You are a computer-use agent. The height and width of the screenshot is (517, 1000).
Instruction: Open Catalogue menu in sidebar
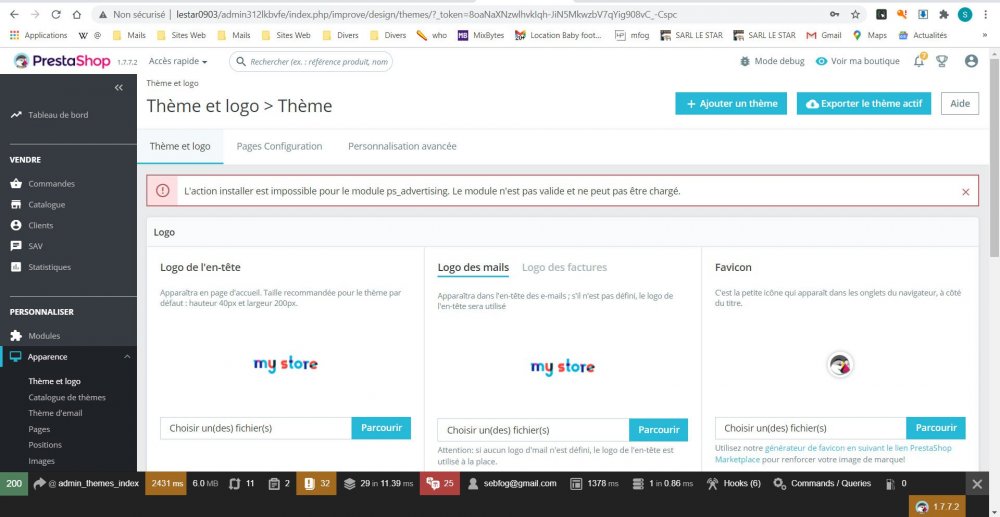(38, 205)
